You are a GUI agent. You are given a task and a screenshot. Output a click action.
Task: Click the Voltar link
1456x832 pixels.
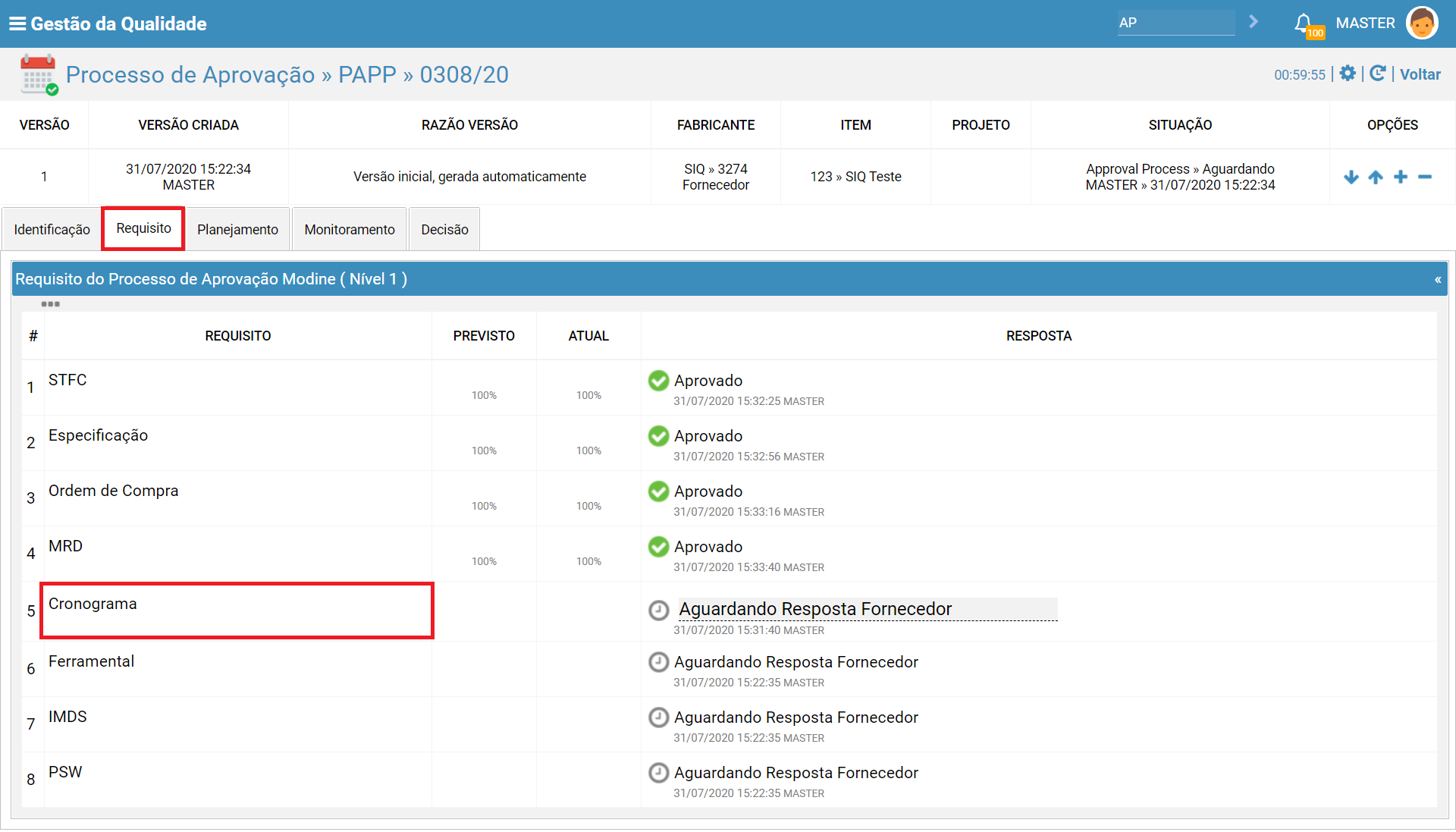click(1420, 74)
